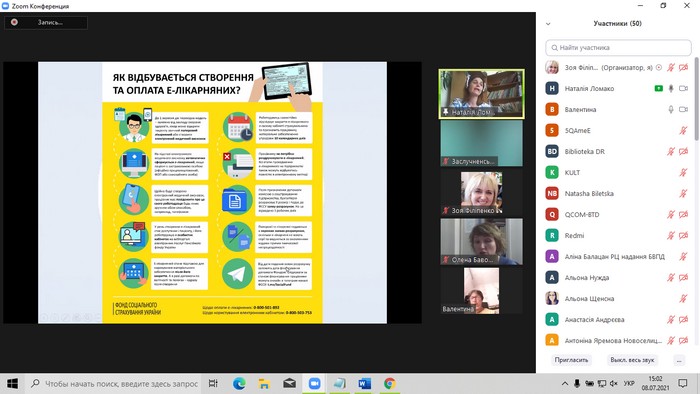Click muted mic icon beside Natasha Biletska
This screenshot has width=700, height=394.
click(x=683, y=193)
